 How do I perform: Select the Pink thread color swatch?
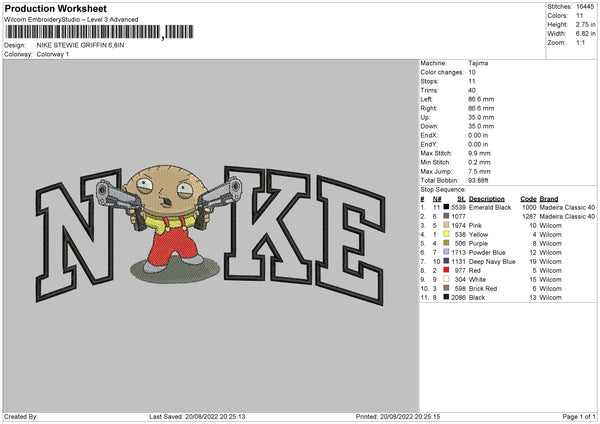click(446, 225)
